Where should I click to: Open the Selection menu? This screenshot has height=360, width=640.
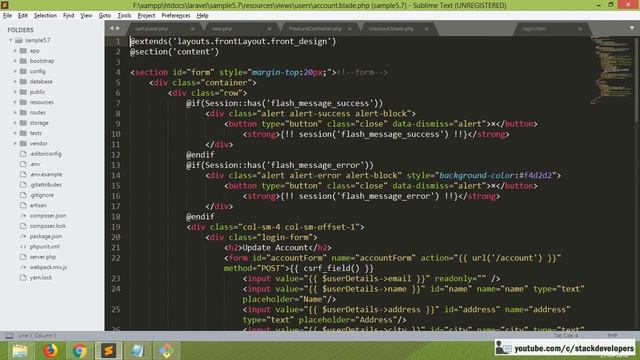45,16
